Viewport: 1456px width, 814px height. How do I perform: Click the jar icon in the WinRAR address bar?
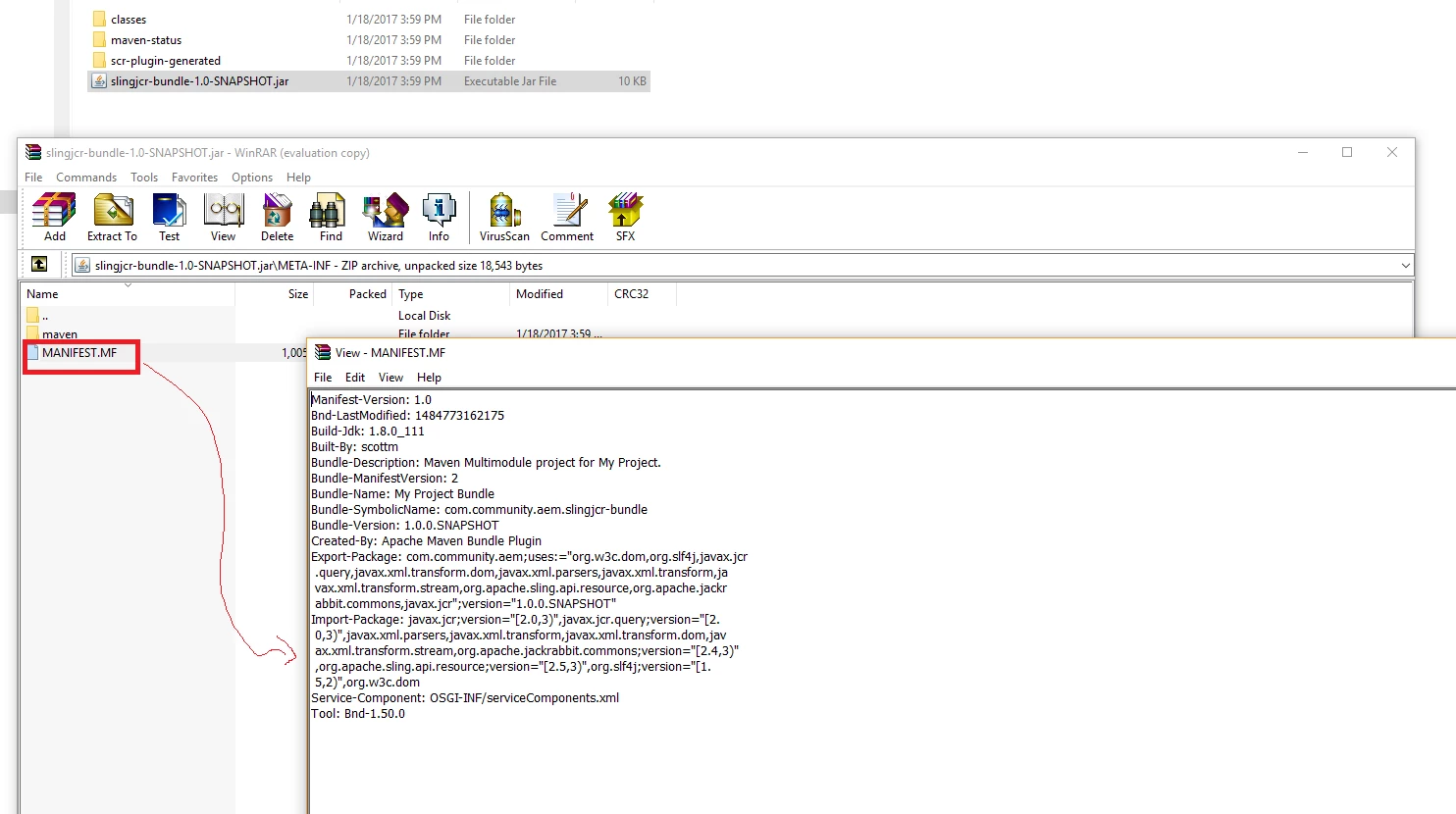[x=83, y=266]
